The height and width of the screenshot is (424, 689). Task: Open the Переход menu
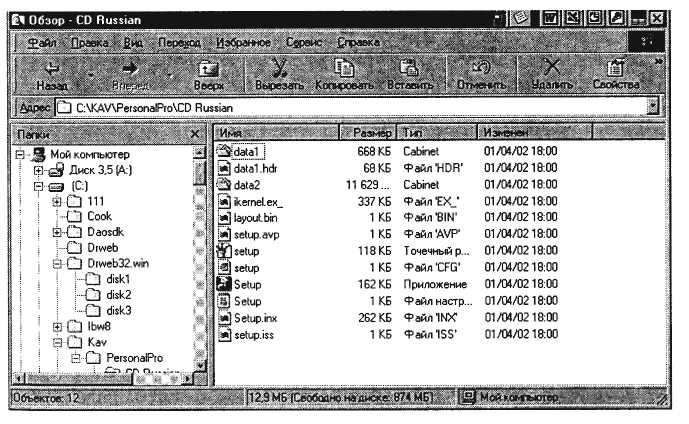179,43
